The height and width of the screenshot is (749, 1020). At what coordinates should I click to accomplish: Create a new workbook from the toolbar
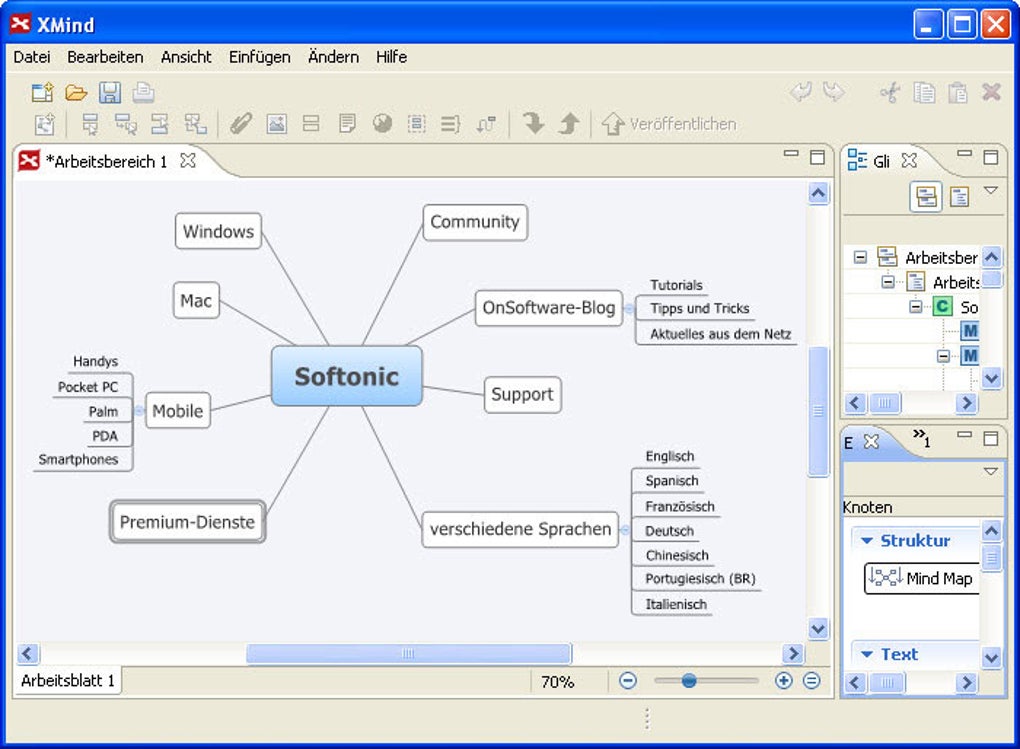43,92
